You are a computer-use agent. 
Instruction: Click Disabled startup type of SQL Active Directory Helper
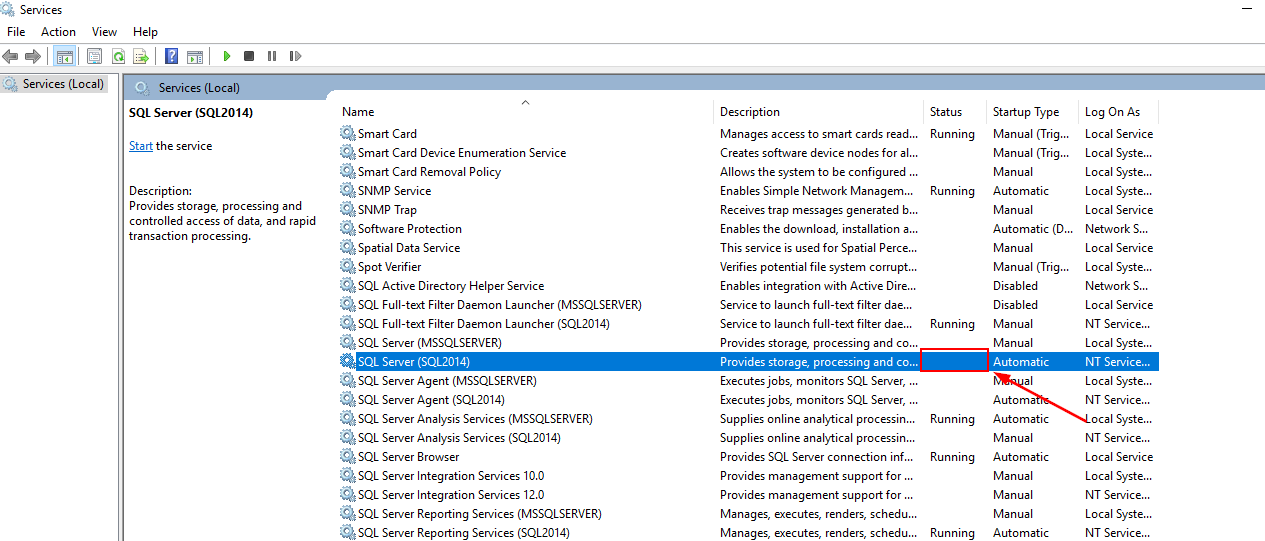(1015, 286)
